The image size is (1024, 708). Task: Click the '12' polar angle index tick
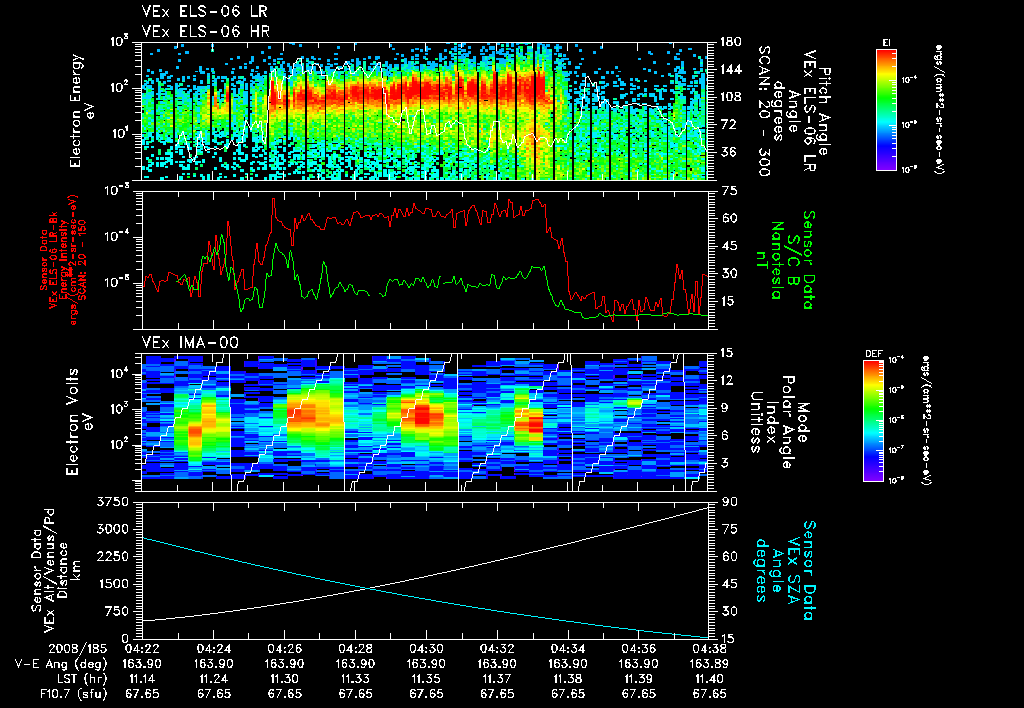point(730,380)
